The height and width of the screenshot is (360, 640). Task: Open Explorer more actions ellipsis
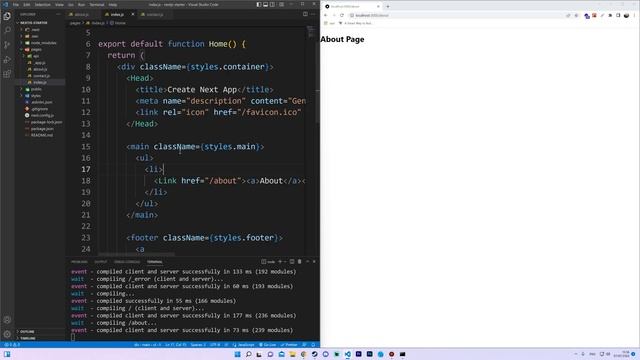pos(58,14)
